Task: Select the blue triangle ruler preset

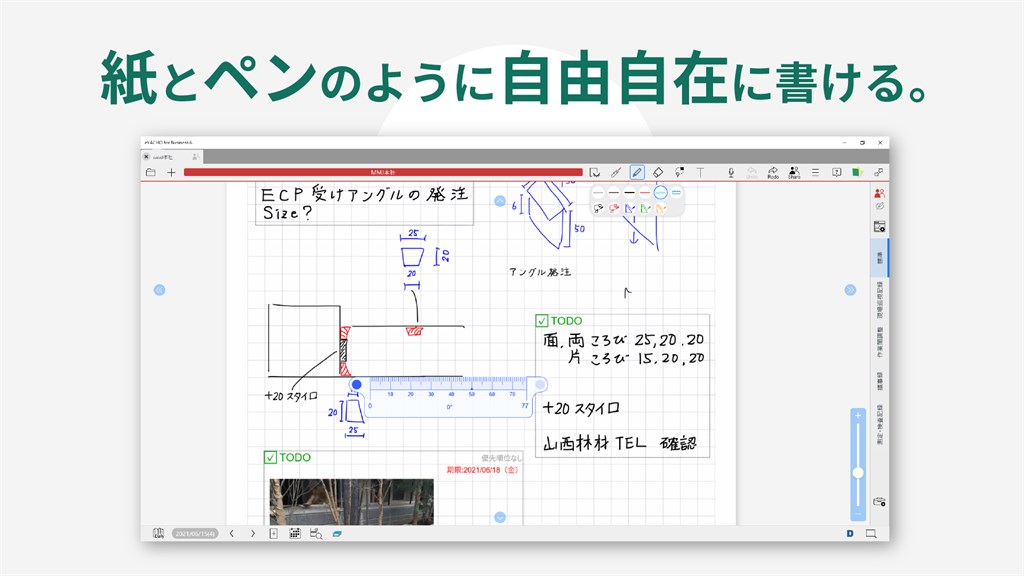Action: (630, 208)
